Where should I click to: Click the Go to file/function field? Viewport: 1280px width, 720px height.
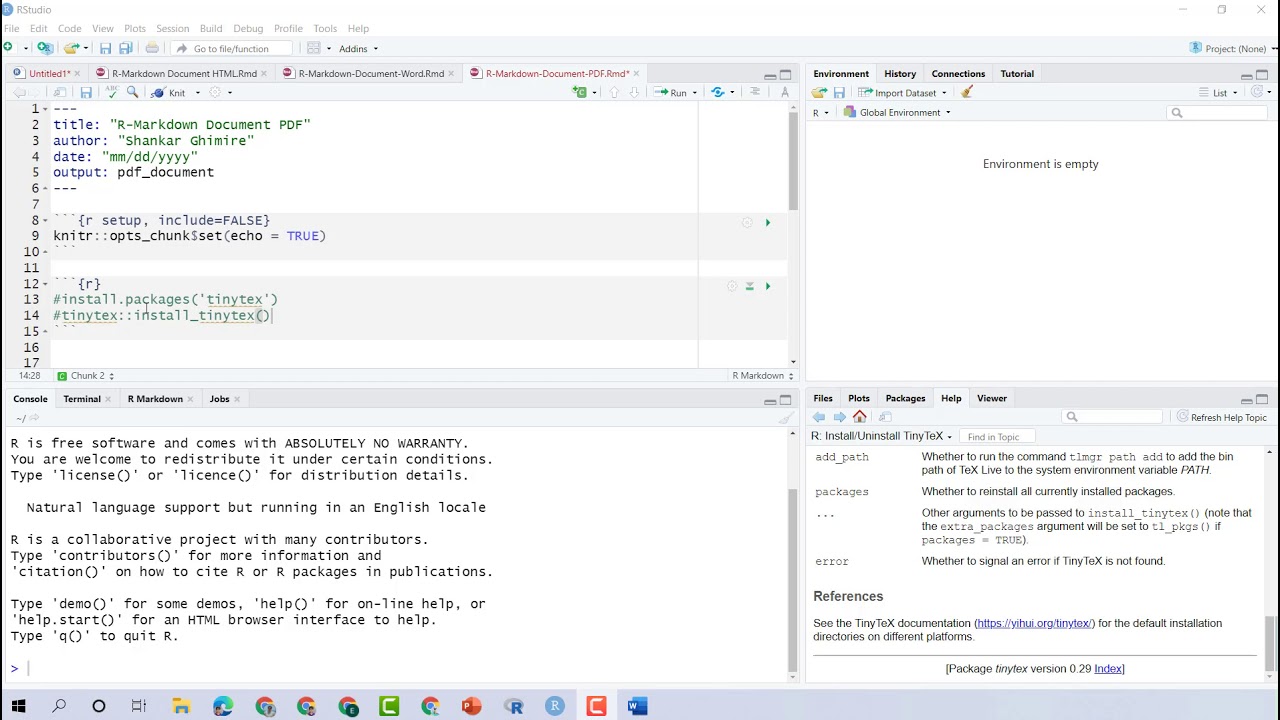[231, 48]
